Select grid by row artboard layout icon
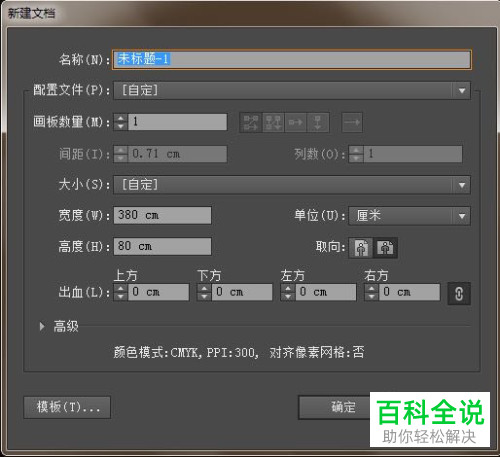Viewport: 500px width, 457px height. [251, 123]
